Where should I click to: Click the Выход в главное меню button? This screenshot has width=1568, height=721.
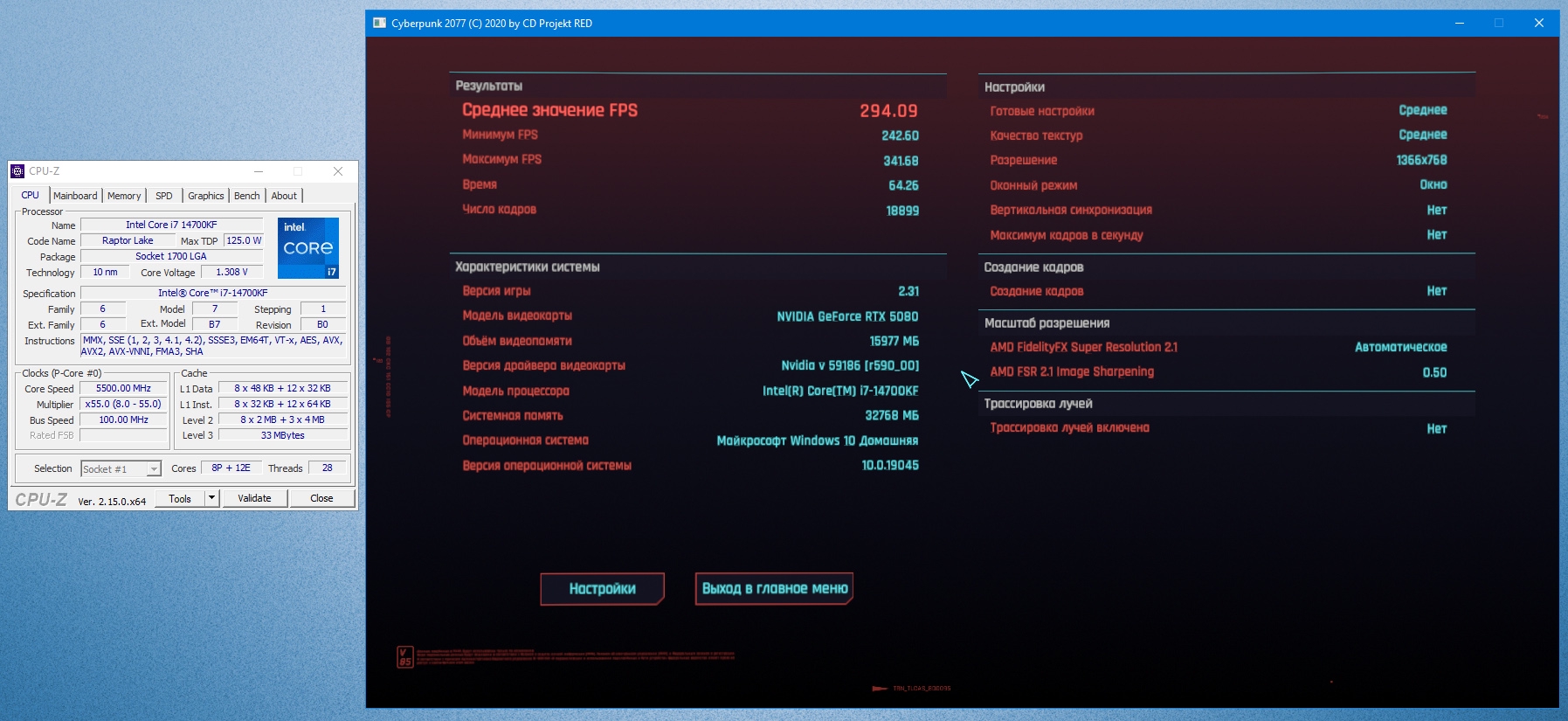[775, 589]
